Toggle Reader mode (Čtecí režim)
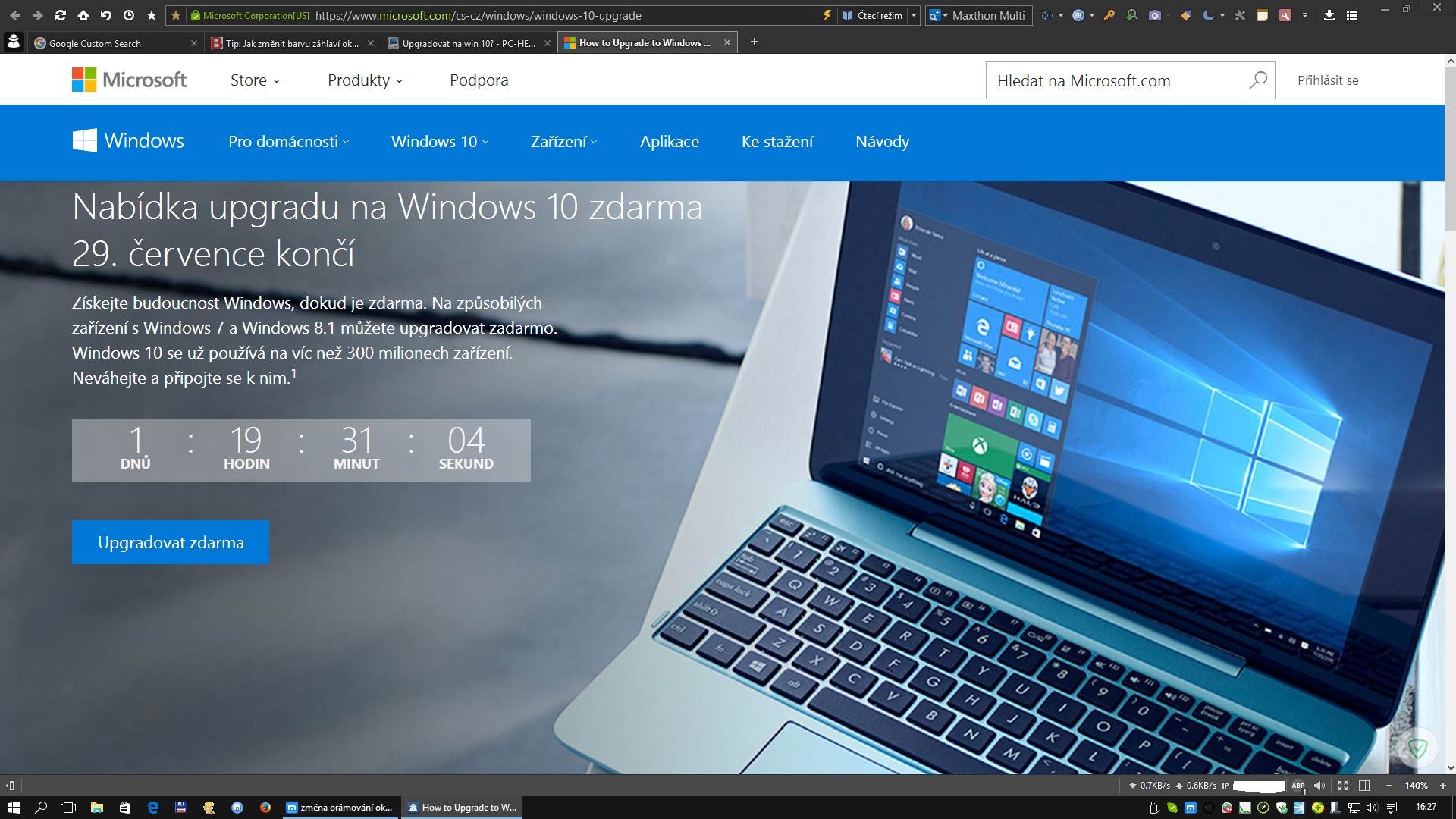The height and width of the screenshot is (819, 1456). [873, 15]
